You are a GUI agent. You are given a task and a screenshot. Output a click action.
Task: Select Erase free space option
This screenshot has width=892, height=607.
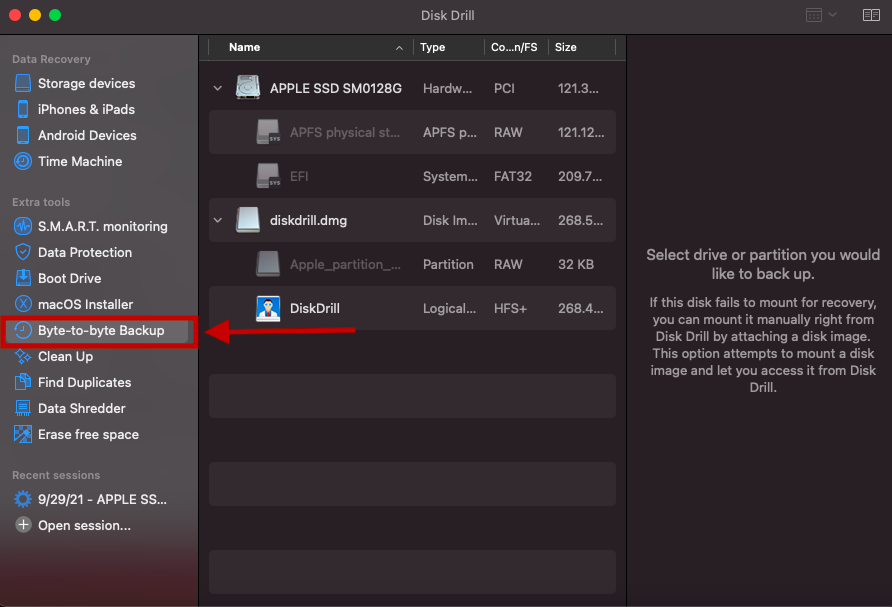[88, 435]
